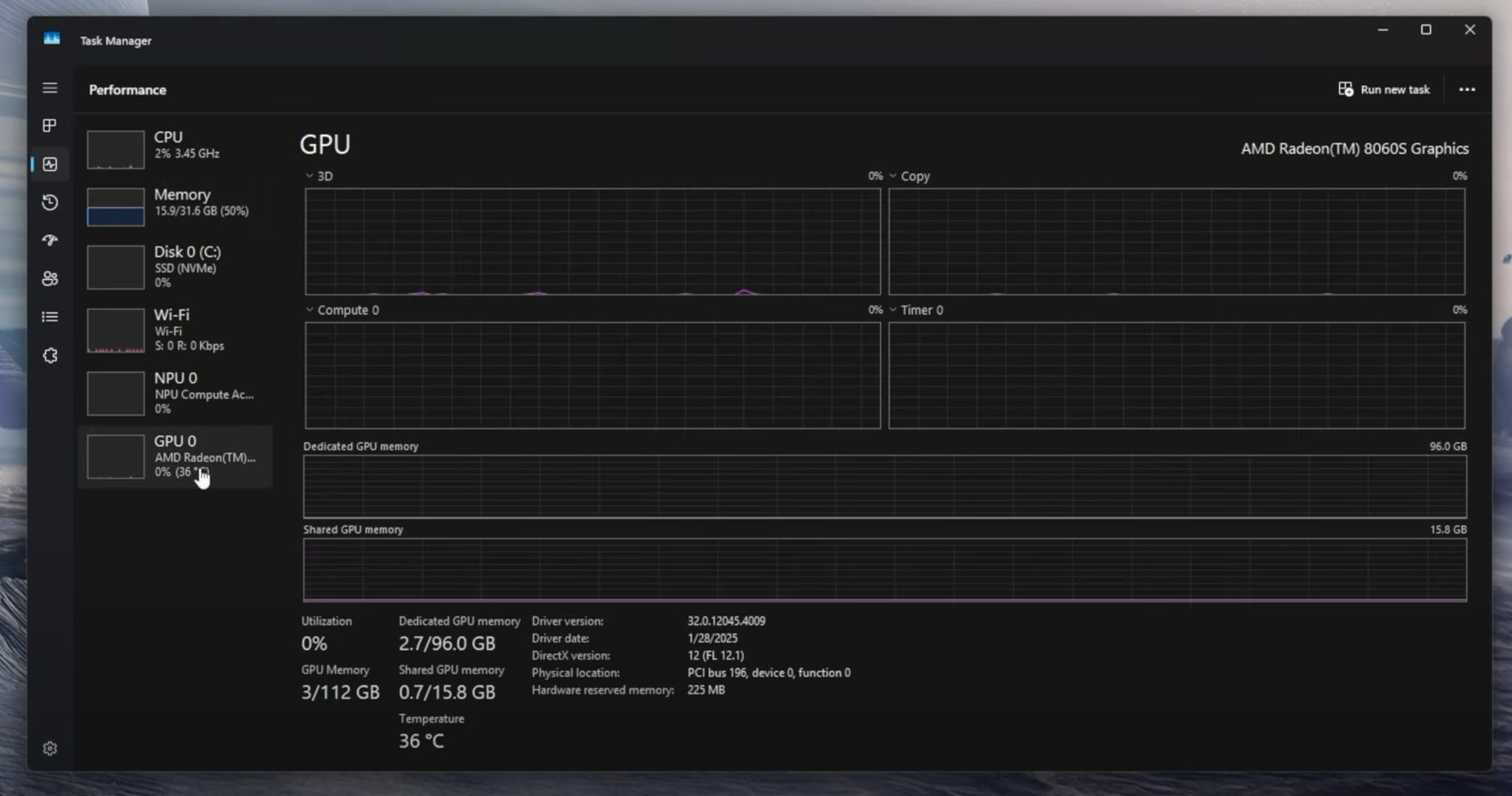
Task: Click PCI bus 196 physical location value
Action: coord(769,673)
